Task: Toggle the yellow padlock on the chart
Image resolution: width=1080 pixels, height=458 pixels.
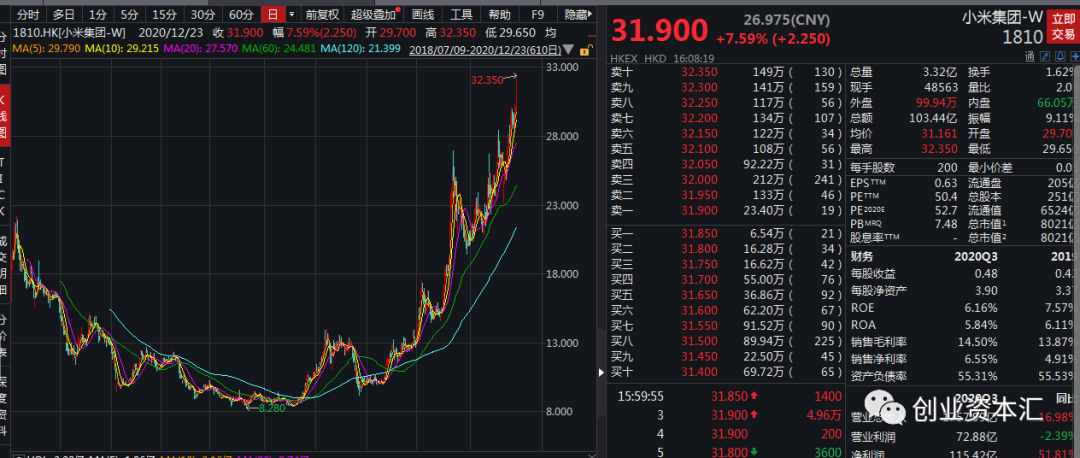Action: tap(585, 50)
